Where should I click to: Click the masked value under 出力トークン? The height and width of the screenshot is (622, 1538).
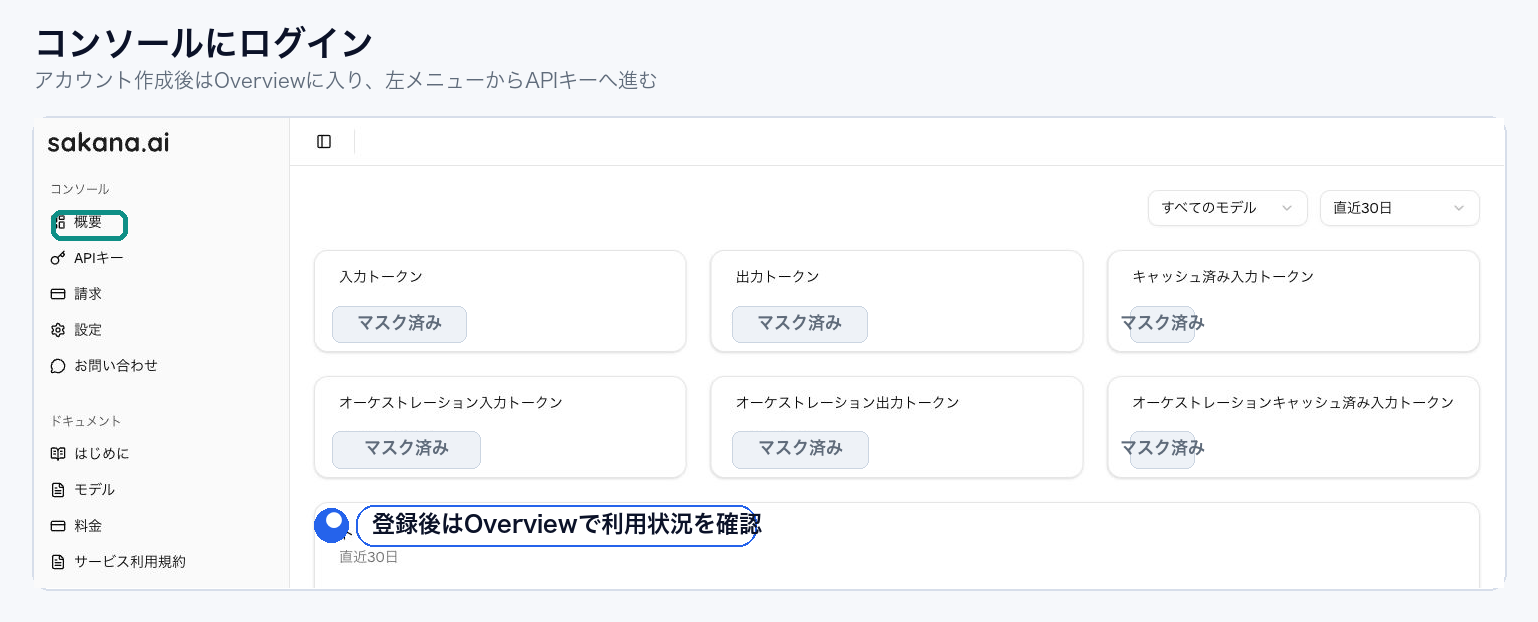click(800, 324)
